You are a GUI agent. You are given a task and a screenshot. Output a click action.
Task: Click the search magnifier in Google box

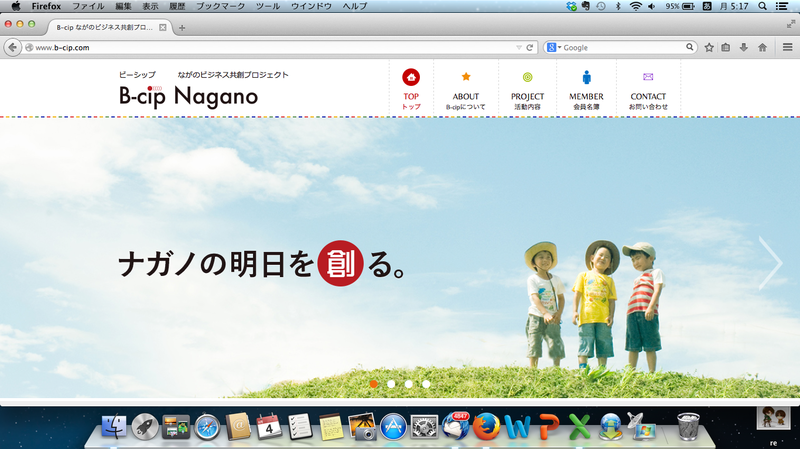689,47
